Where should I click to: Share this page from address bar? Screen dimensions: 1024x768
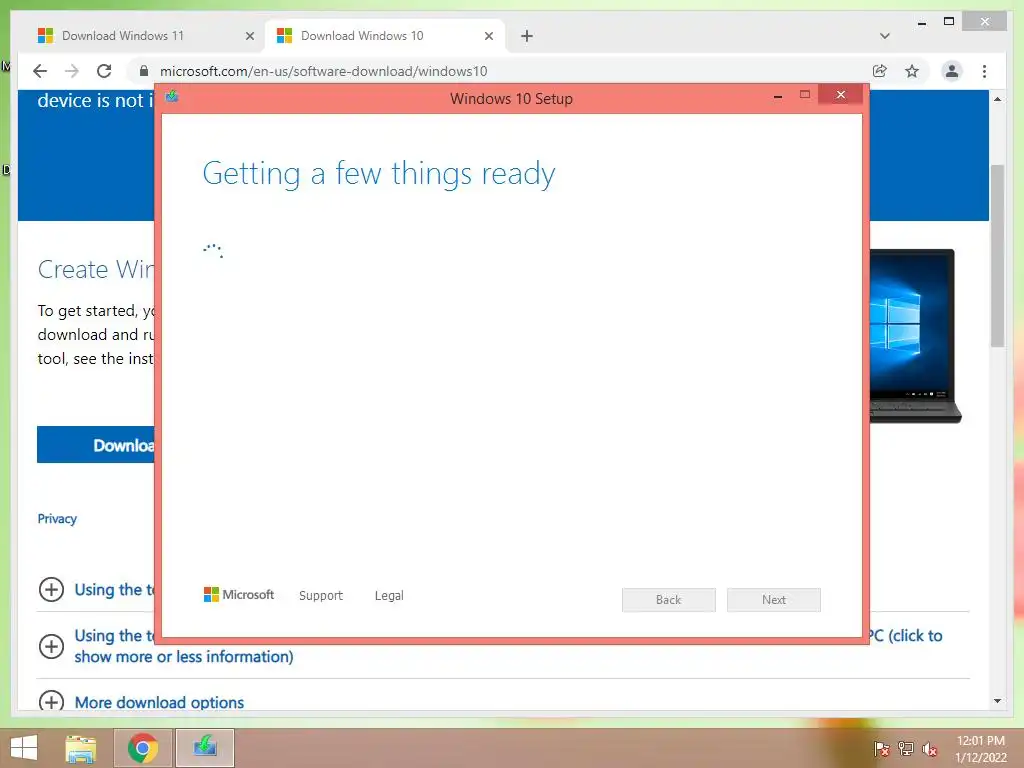[880, 71]
